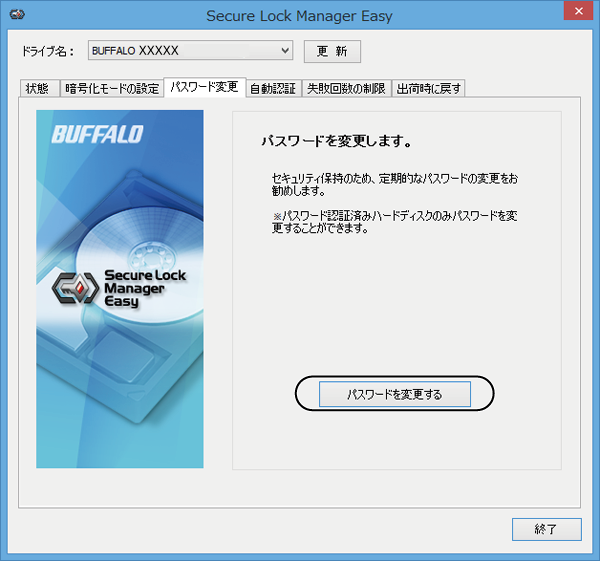
Task: Click the ドライブ名 label
Action: coord(48,51)
